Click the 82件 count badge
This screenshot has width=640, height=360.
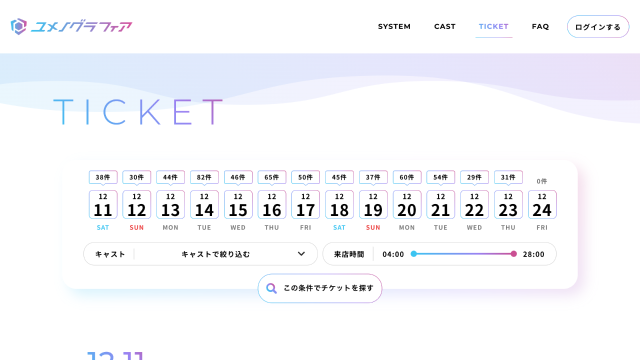pos(204,177)
